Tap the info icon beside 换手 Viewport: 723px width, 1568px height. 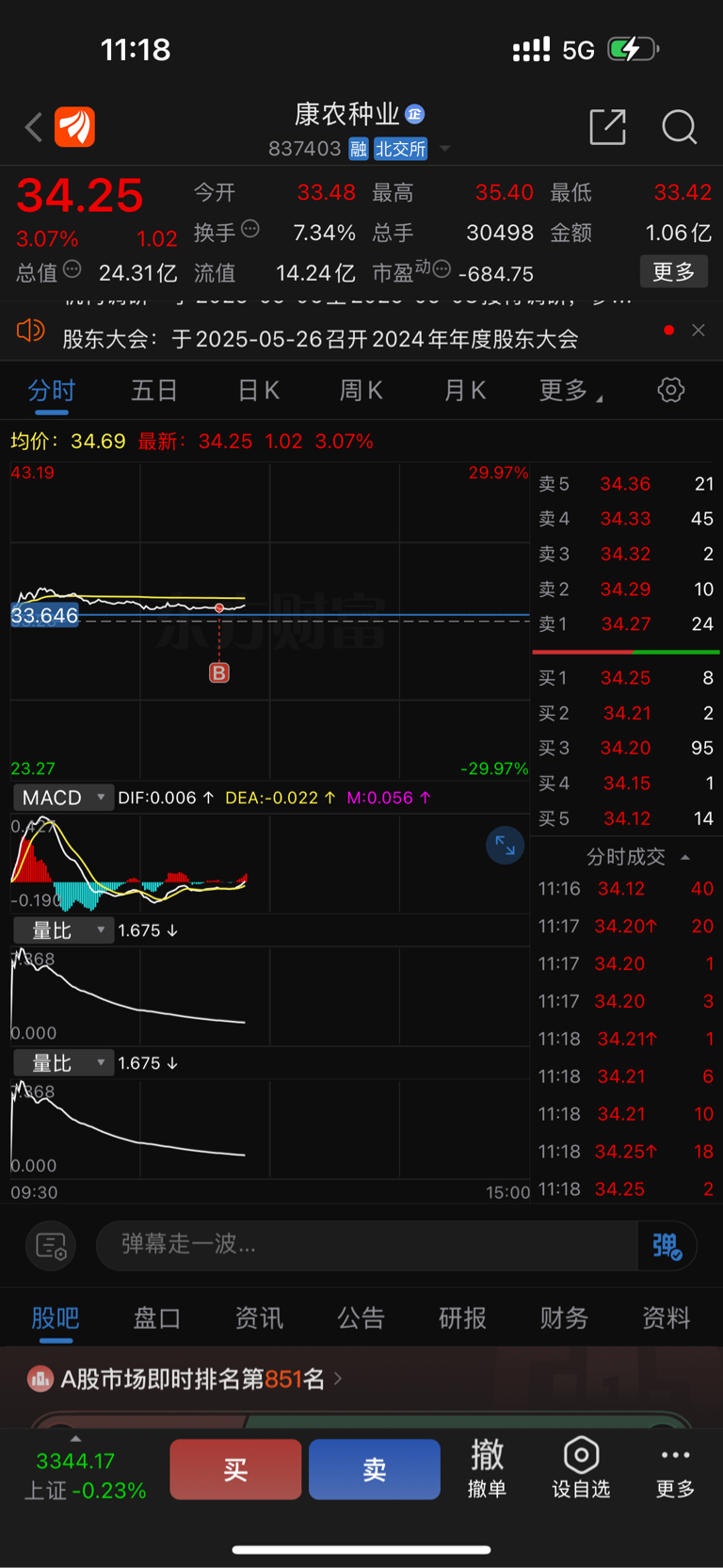point(250,229)
